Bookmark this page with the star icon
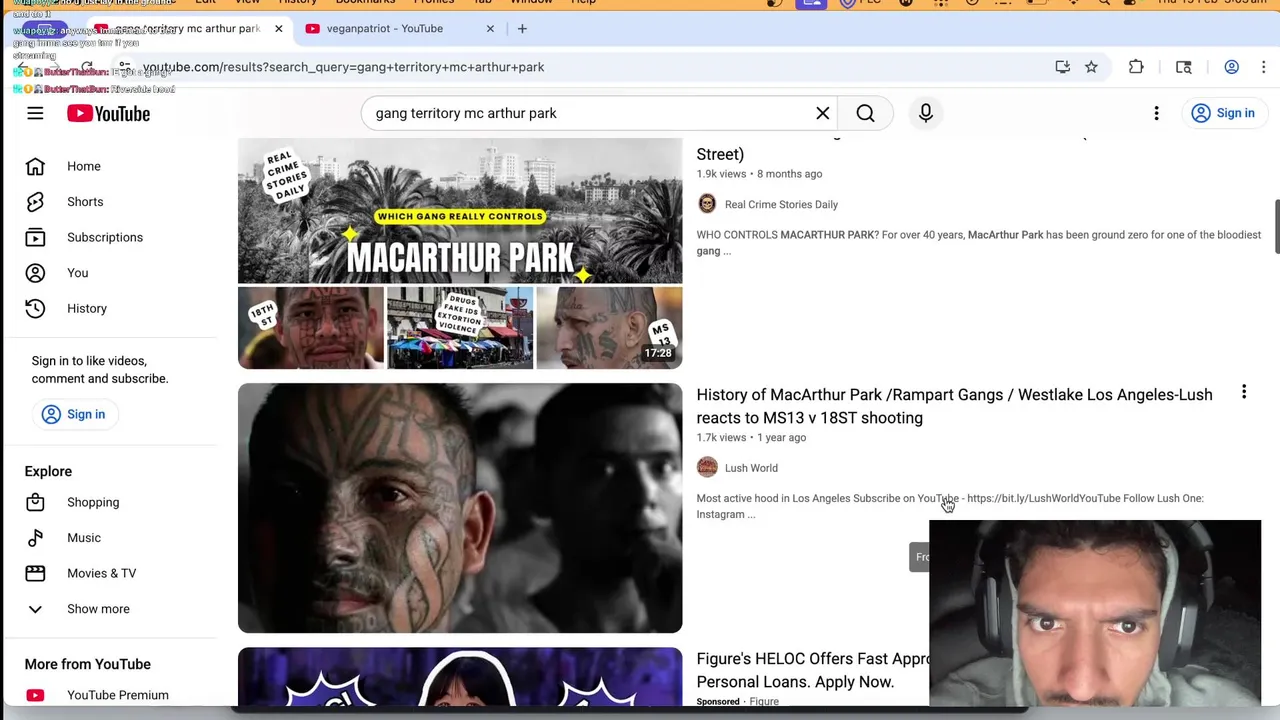The image size is (1280, 720). click(x=1091, y=67)
